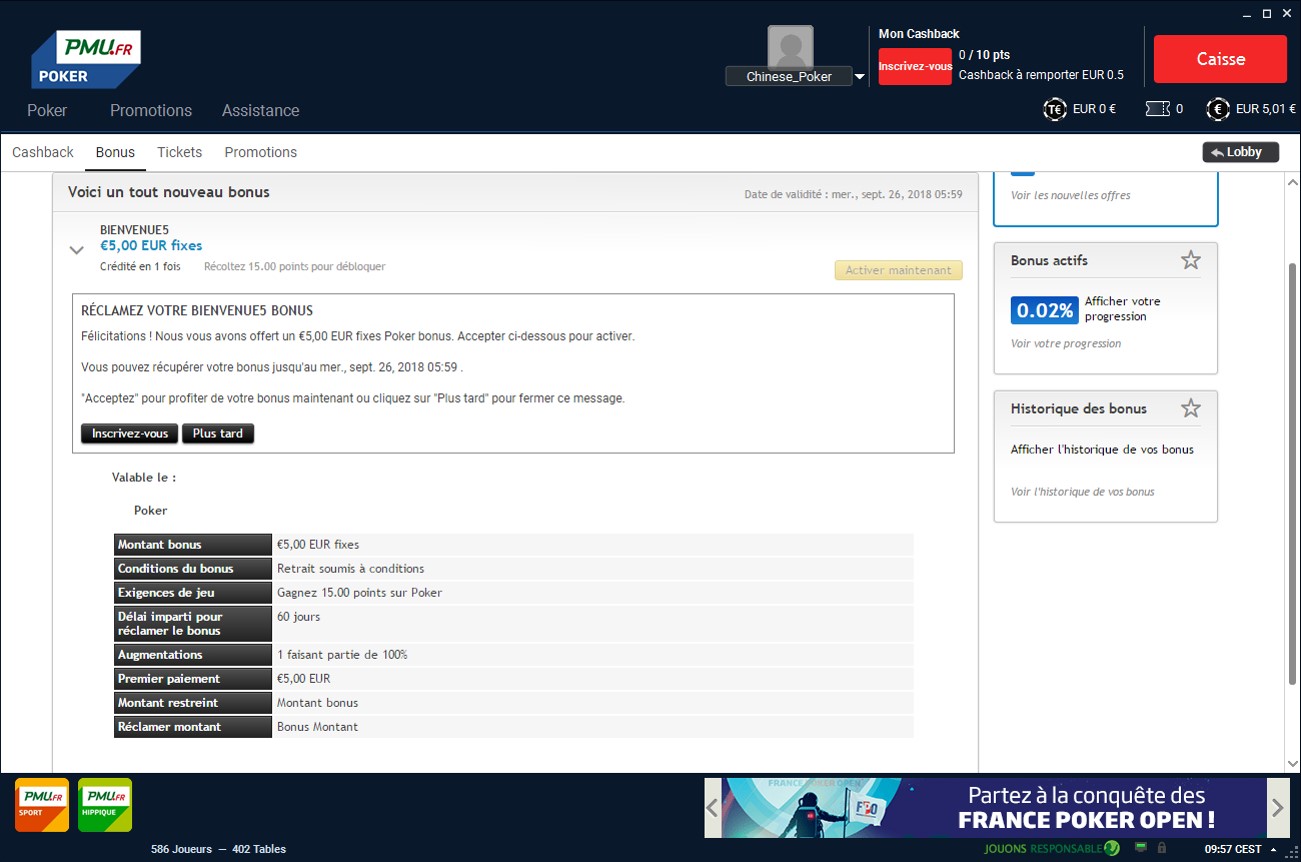The height and width of the screenshot is (862, 1301).
Task: Open the Assistance menu
Action: click(260, 110)
